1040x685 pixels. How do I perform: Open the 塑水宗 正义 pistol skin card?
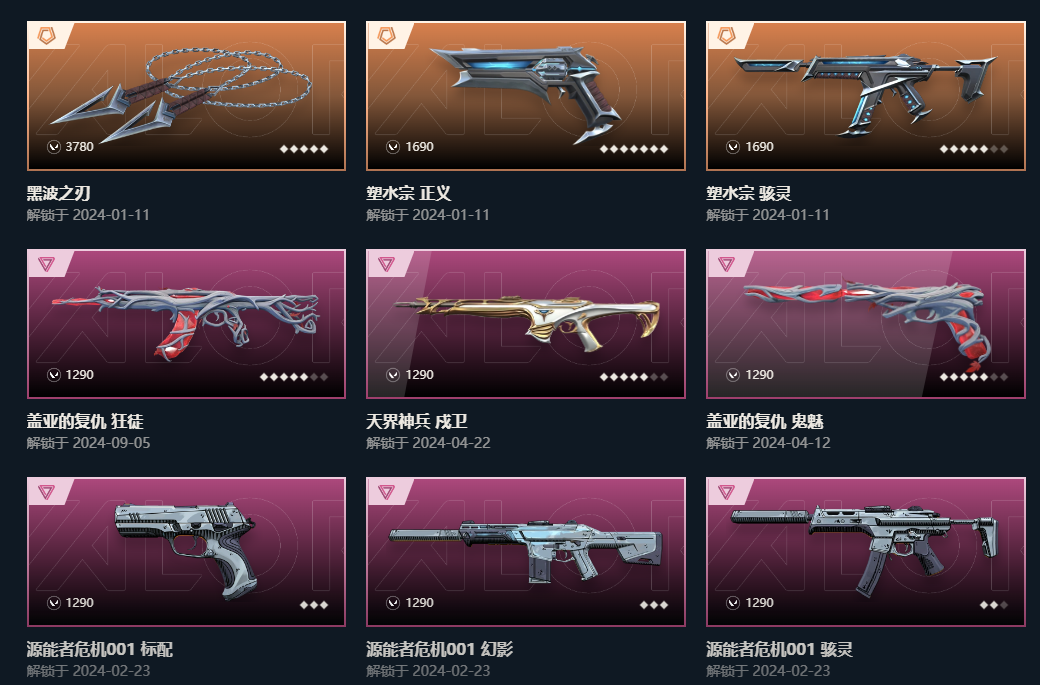click(x=526, y=96)
